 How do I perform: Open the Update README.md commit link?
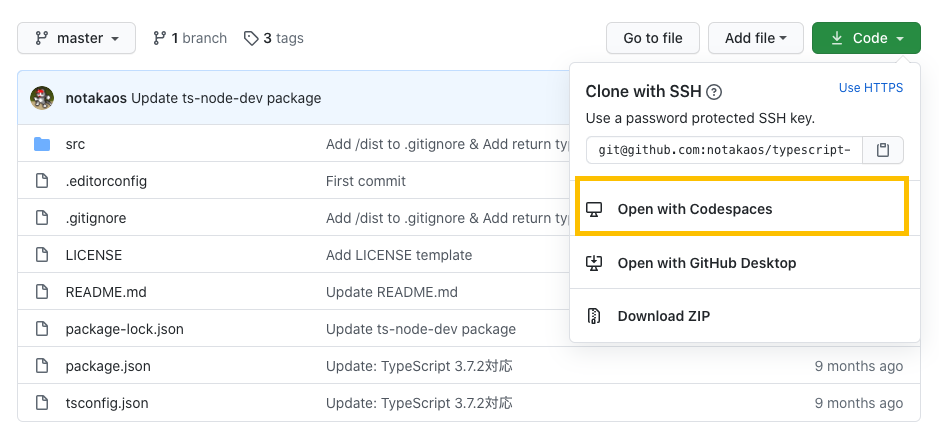[x=392, y=292]
